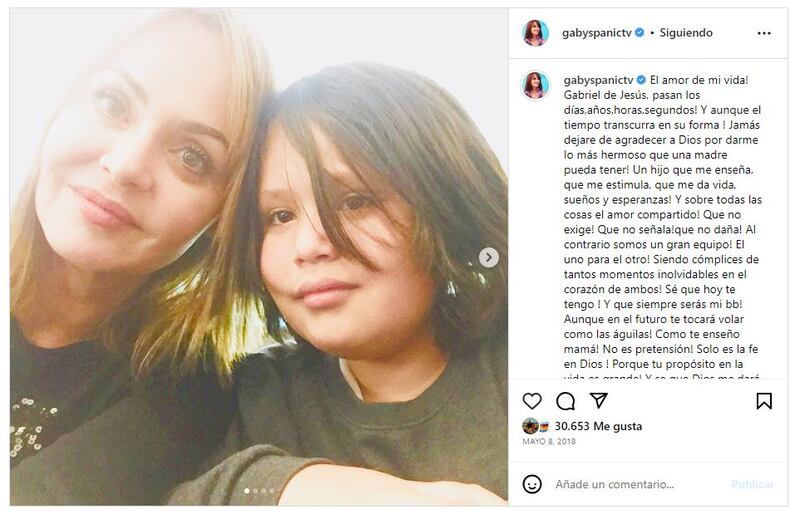Share post via paper plane icon
This screenshot has height=524, width=800.
click(598, 401)
